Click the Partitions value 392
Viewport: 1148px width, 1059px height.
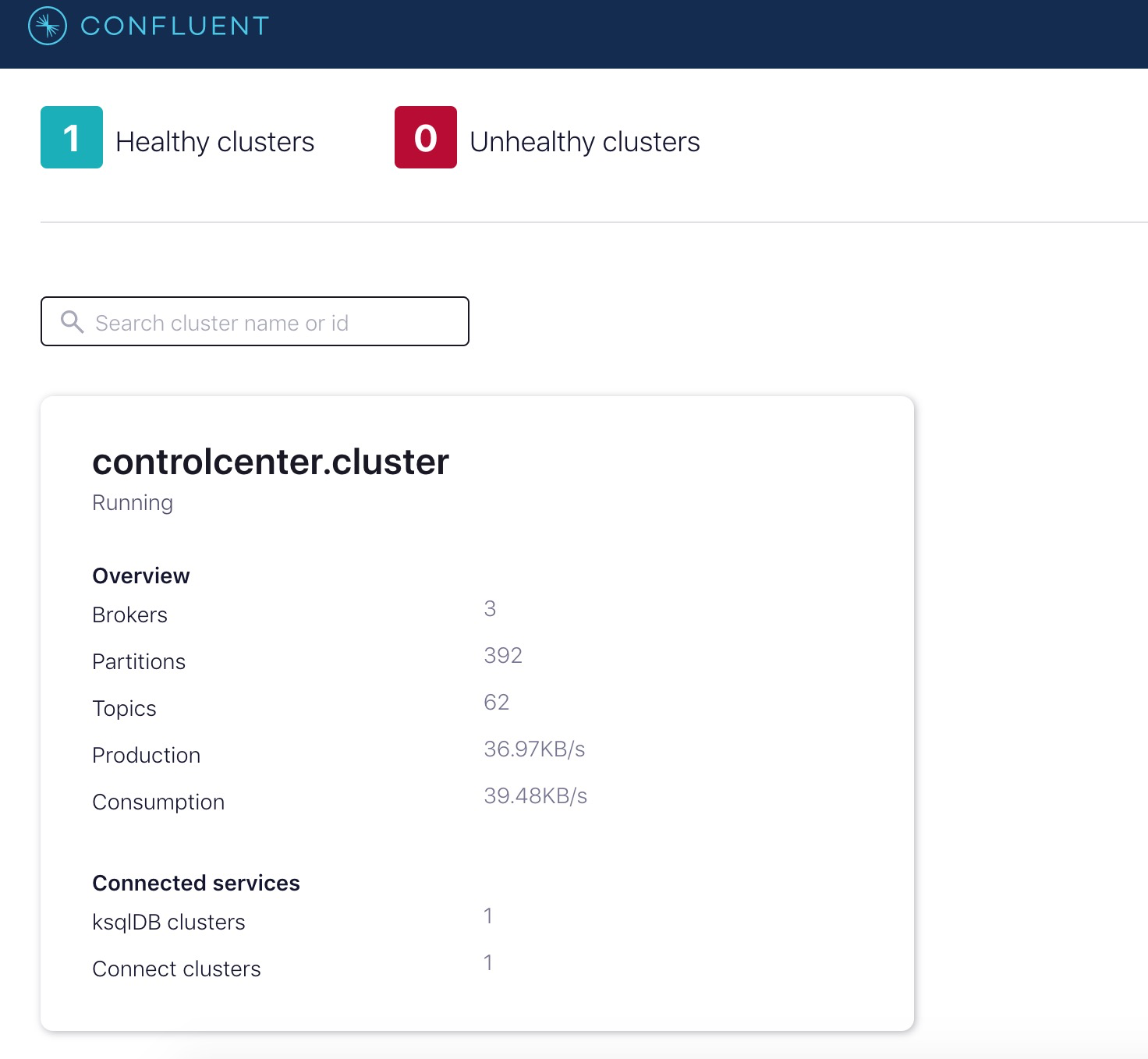[x=503, y=655]
